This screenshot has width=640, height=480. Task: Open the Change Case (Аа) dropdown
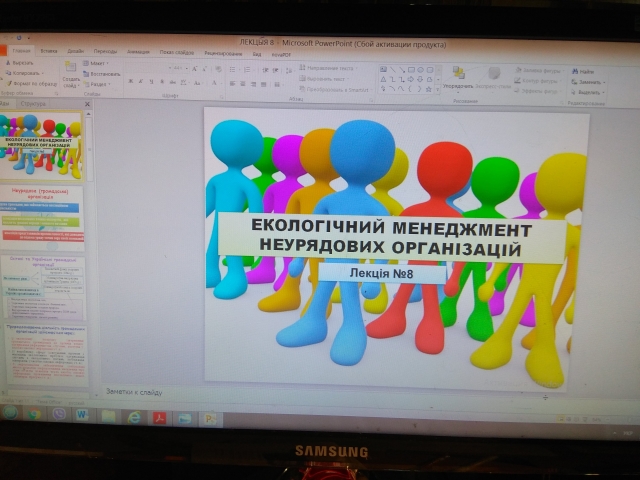pyautogui.click(x=198, y=83)
